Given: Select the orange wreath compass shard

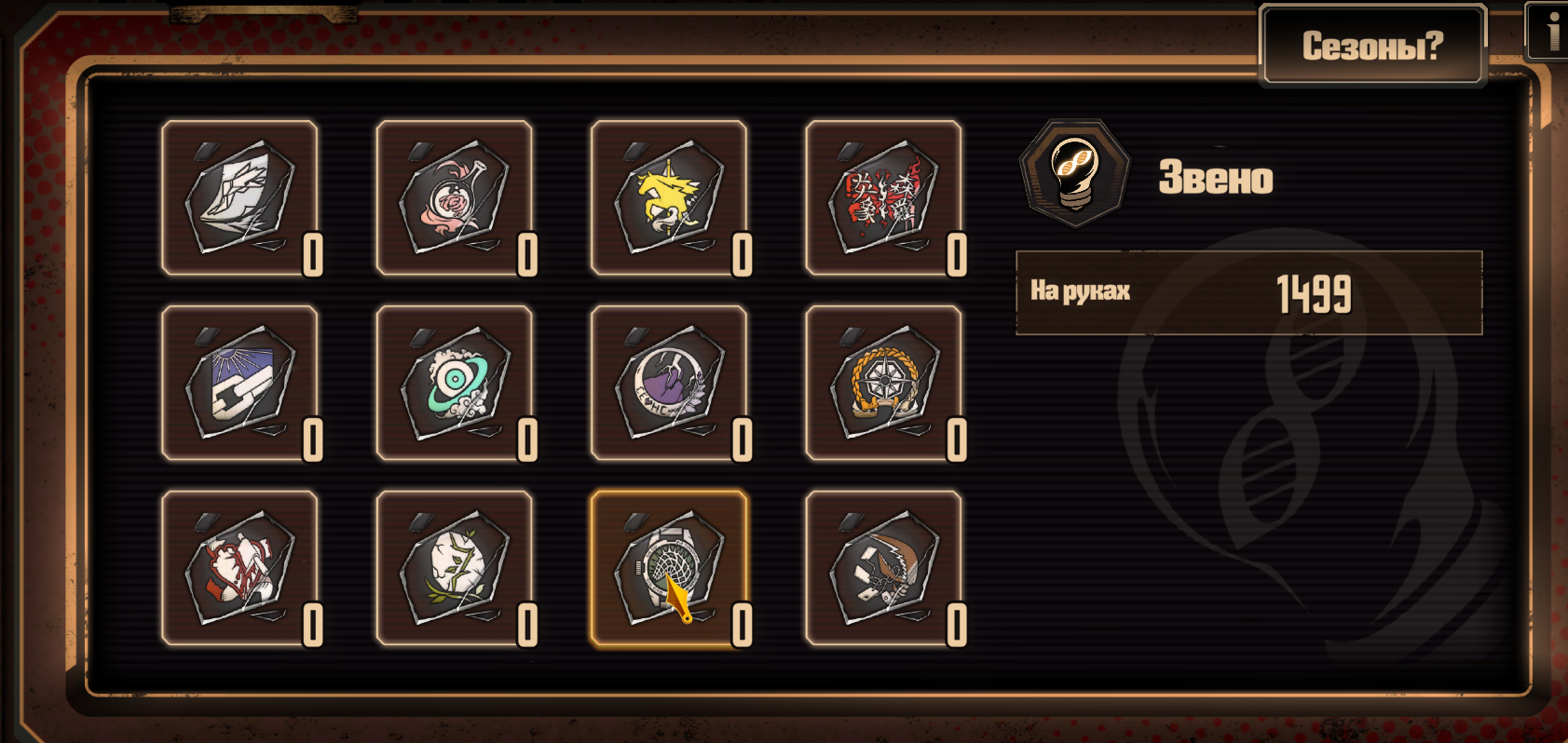Looking at the screenshot, I should pyautogui.click(x=884, y=383).
